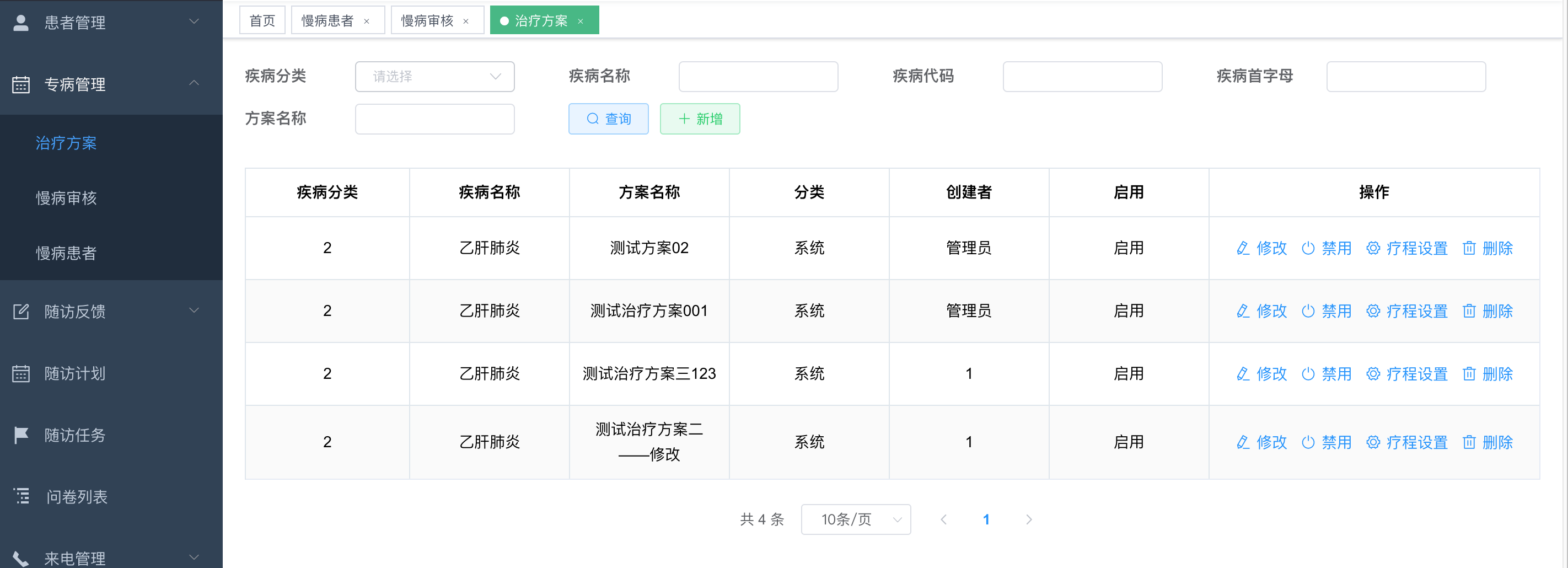Expand the 患者管理 menu chevron
The image size is (1568, 568).
coord(194,22)
